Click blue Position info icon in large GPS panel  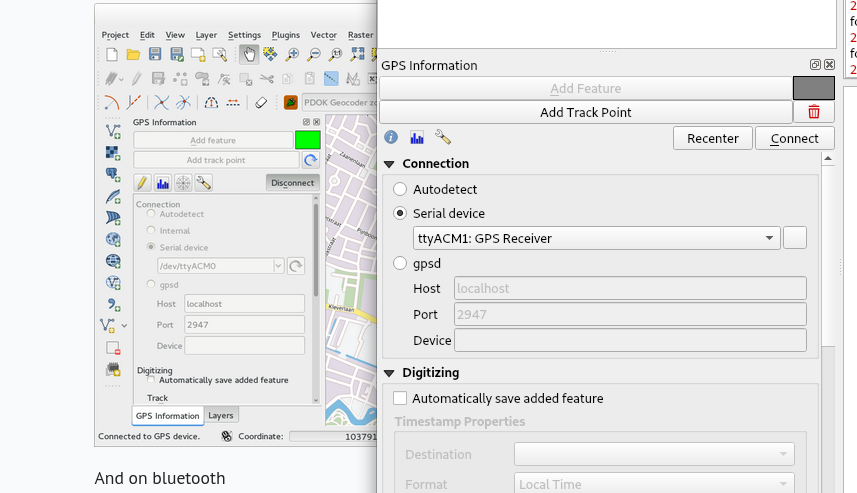391,137
